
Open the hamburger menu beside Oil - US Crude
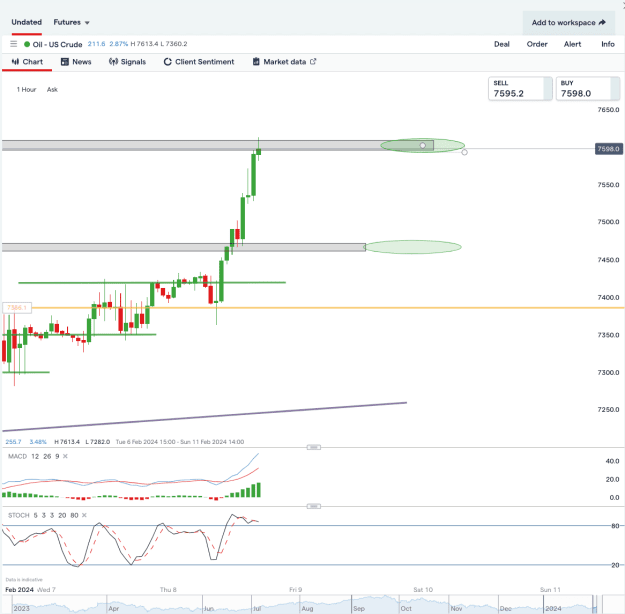[14, 44]
